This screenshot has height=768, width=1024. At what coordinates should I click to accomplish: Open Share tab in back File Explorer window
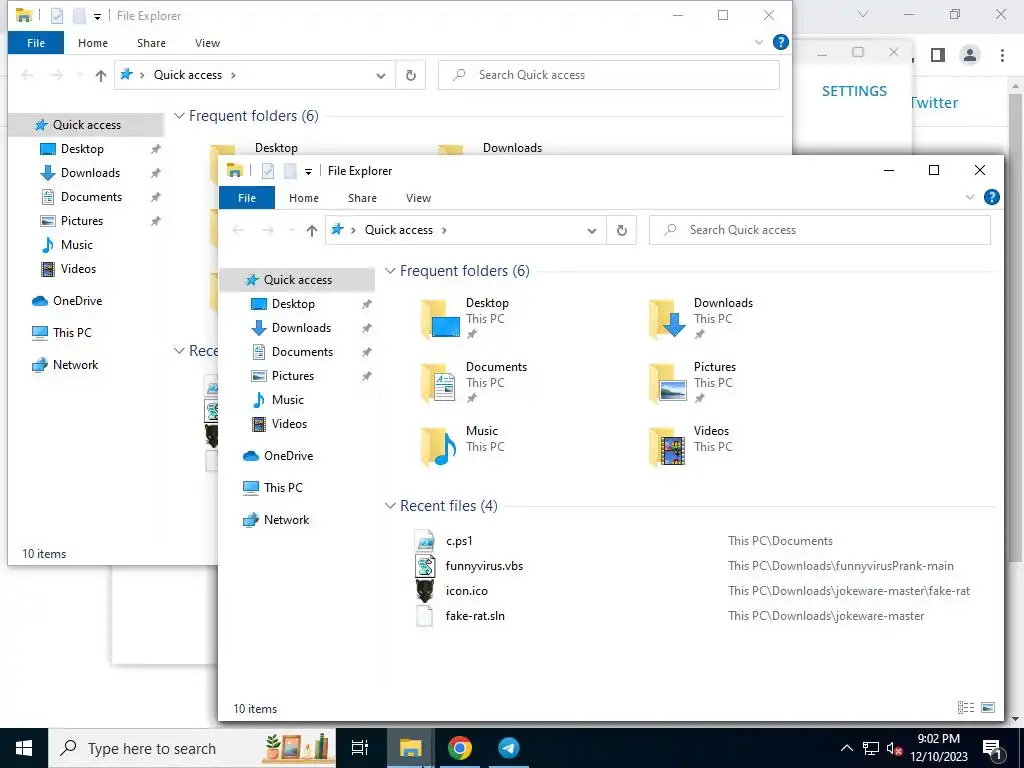(152, 43)
